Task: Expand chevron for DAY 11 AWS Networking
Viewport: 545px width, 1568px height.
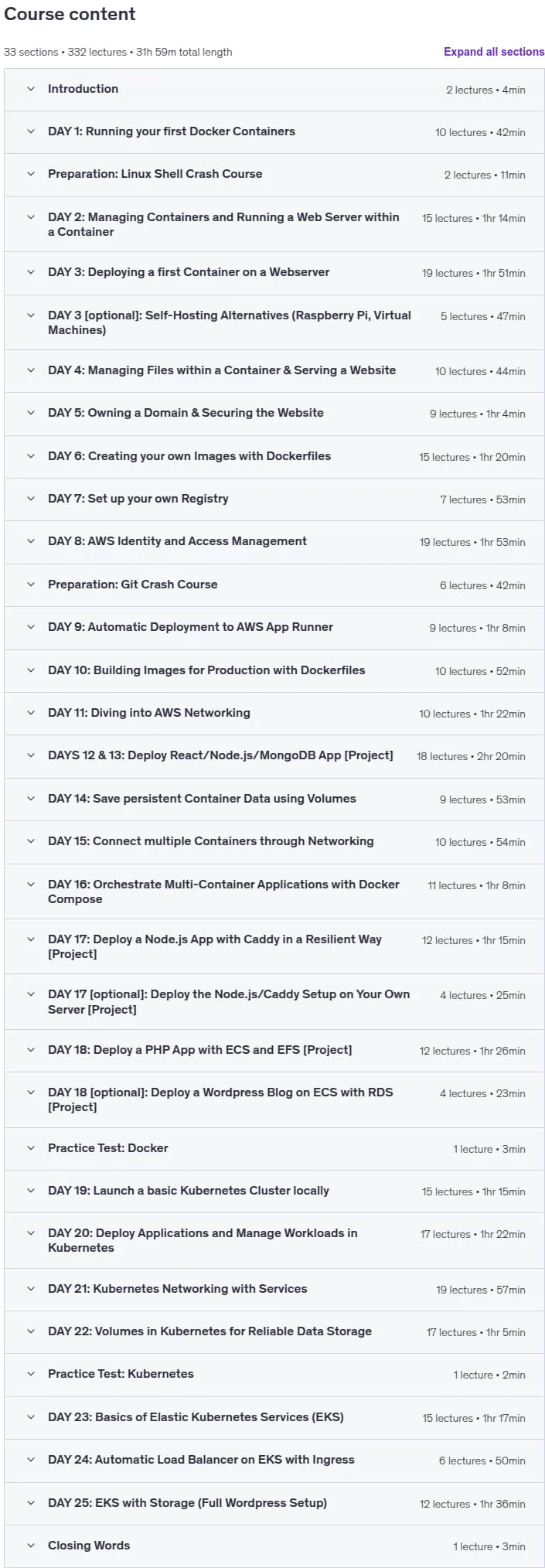Action: (31, 713)
